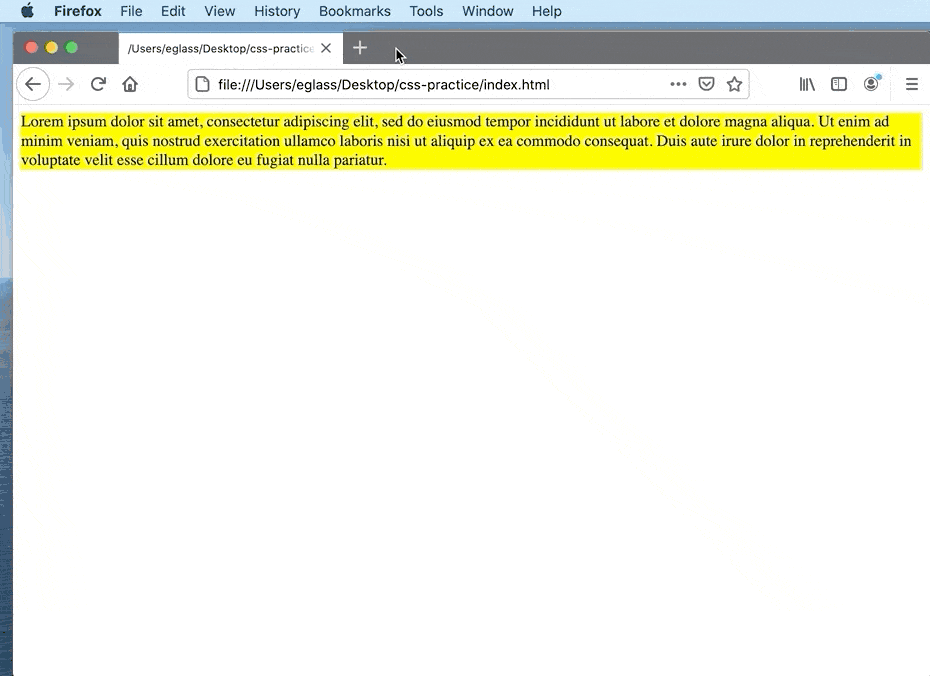Screen dimensions: 930x676
Task: Click the red close window button
Action: tap(31, 47)
